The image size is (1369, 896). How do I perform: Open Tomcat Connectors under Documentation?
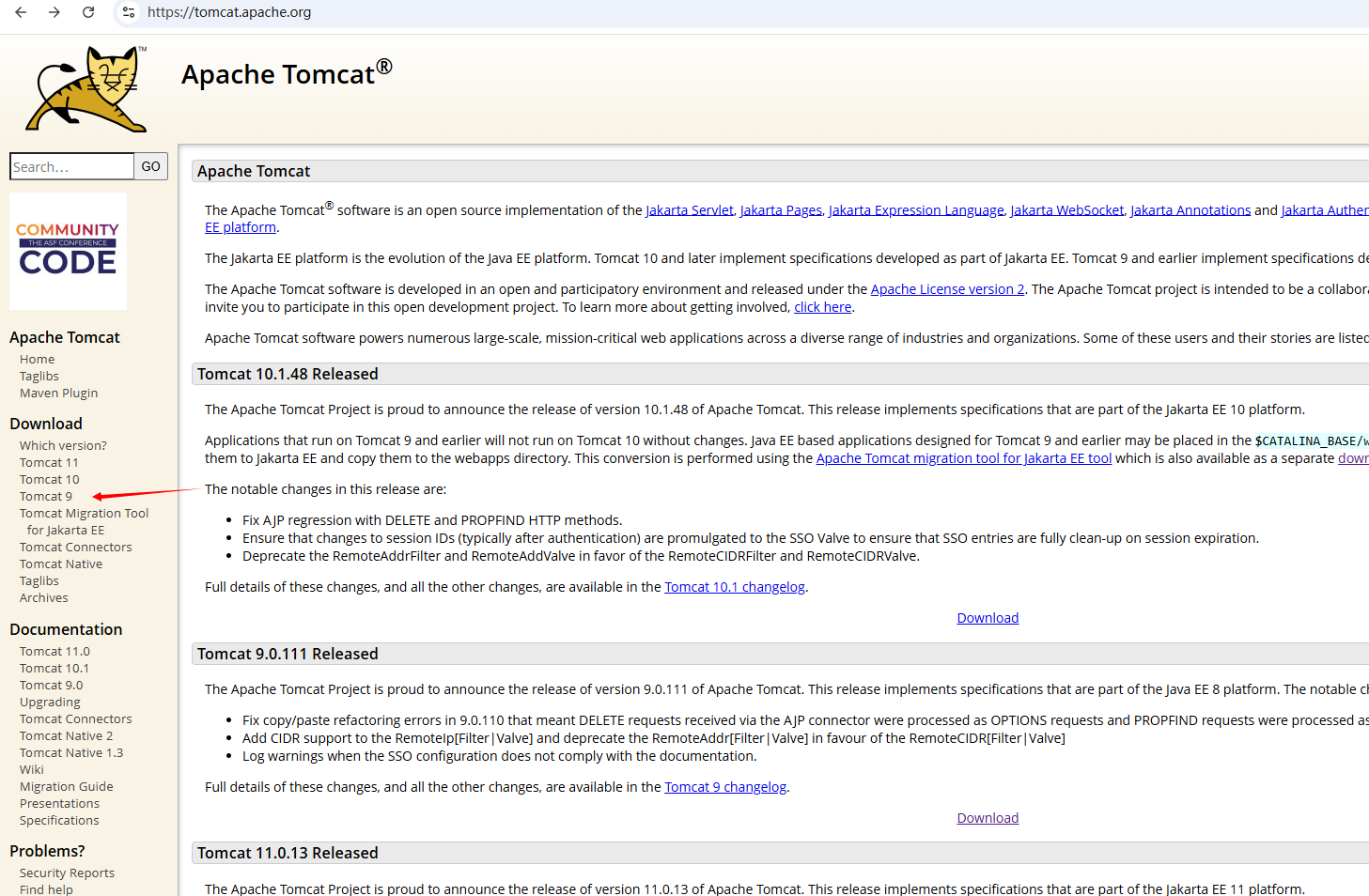[x=76, y=719]
